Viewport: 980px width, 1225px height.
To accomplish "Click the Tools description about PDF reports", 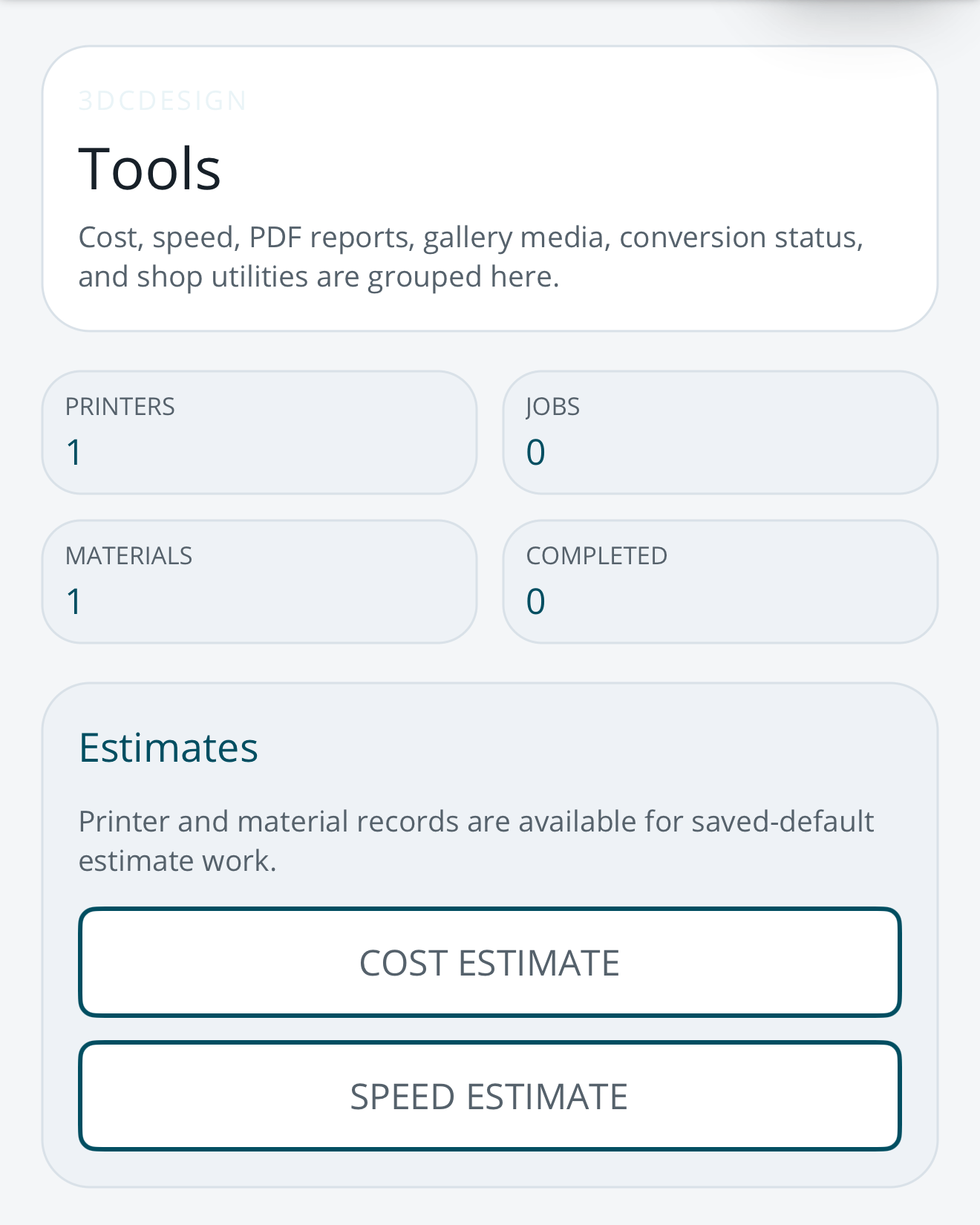I will 471,257.
